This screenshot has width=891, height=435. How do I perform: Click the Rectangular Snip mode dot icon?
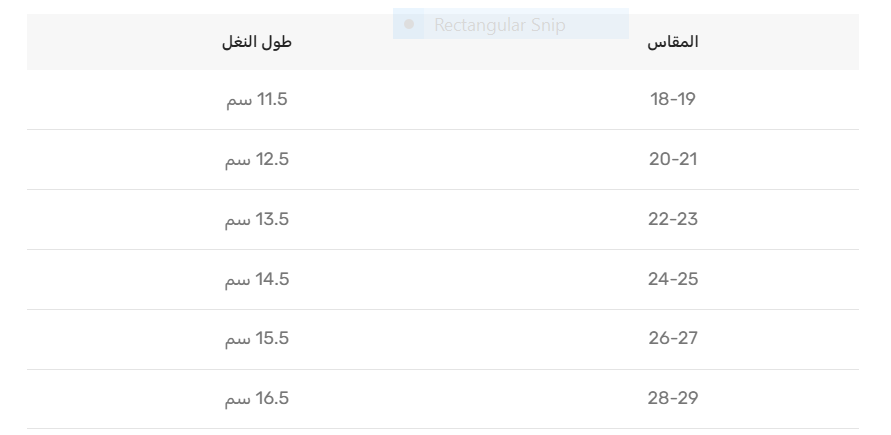[409, 24]
